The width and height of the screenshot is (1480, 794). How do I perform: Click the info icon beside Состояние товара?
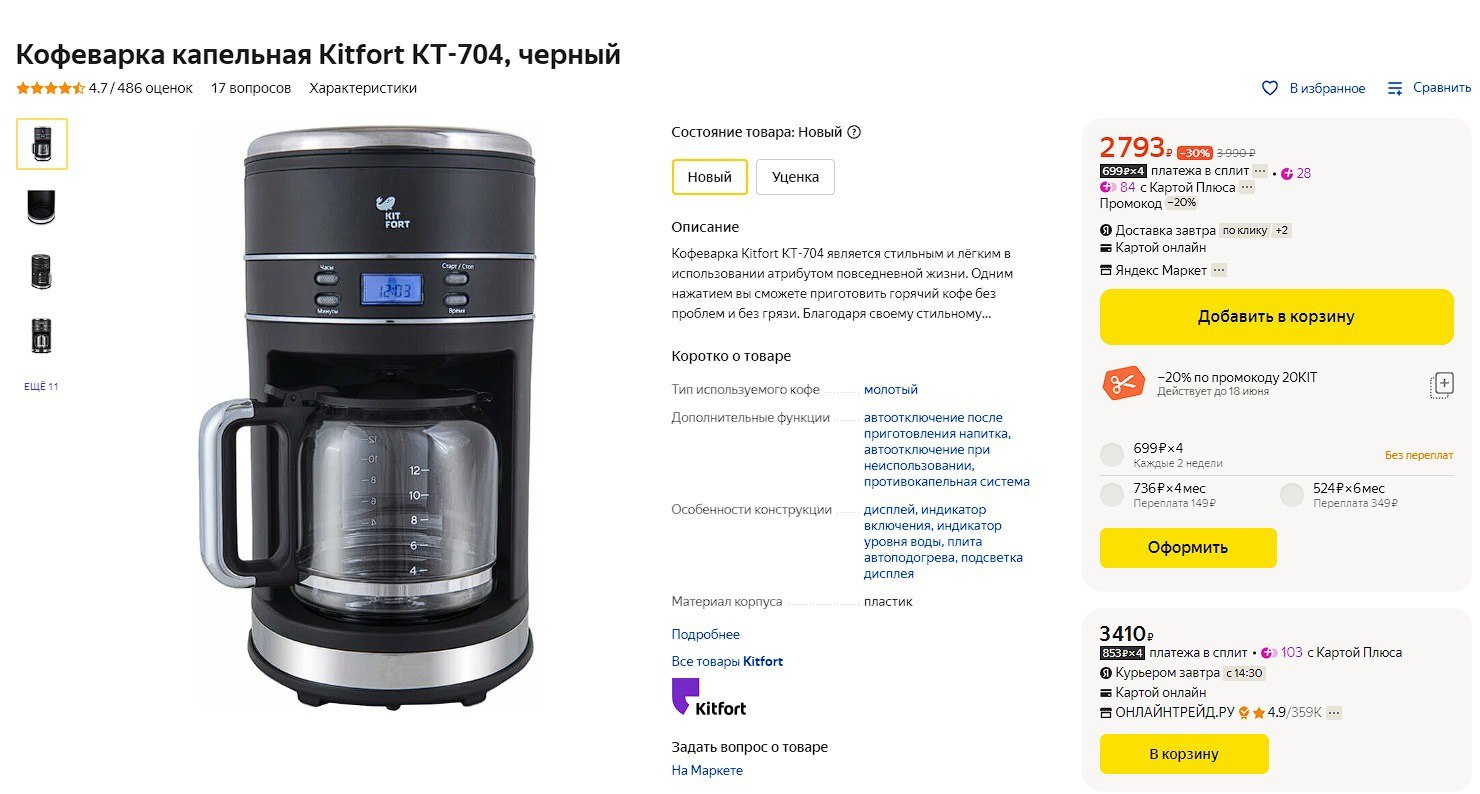coord(854,132)
